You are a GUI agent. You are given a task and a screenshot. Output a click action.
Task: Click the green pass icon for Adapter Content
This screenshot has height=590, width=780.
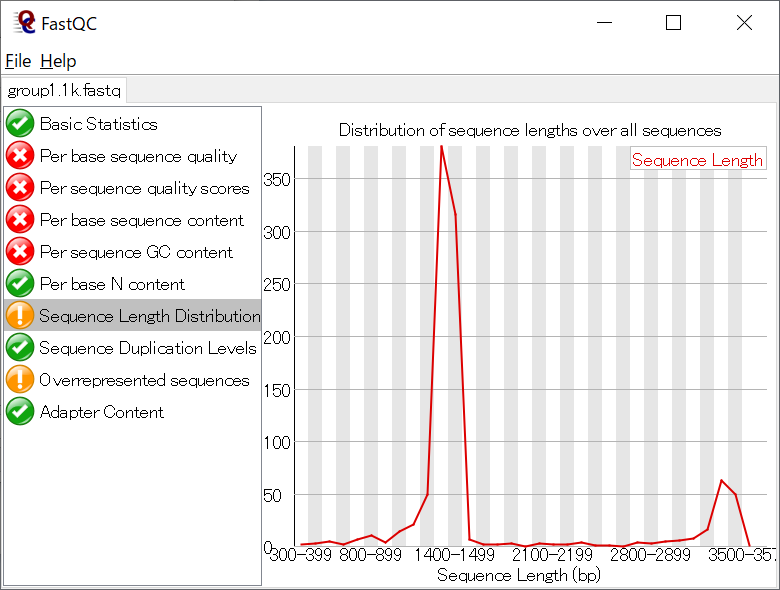20,411
